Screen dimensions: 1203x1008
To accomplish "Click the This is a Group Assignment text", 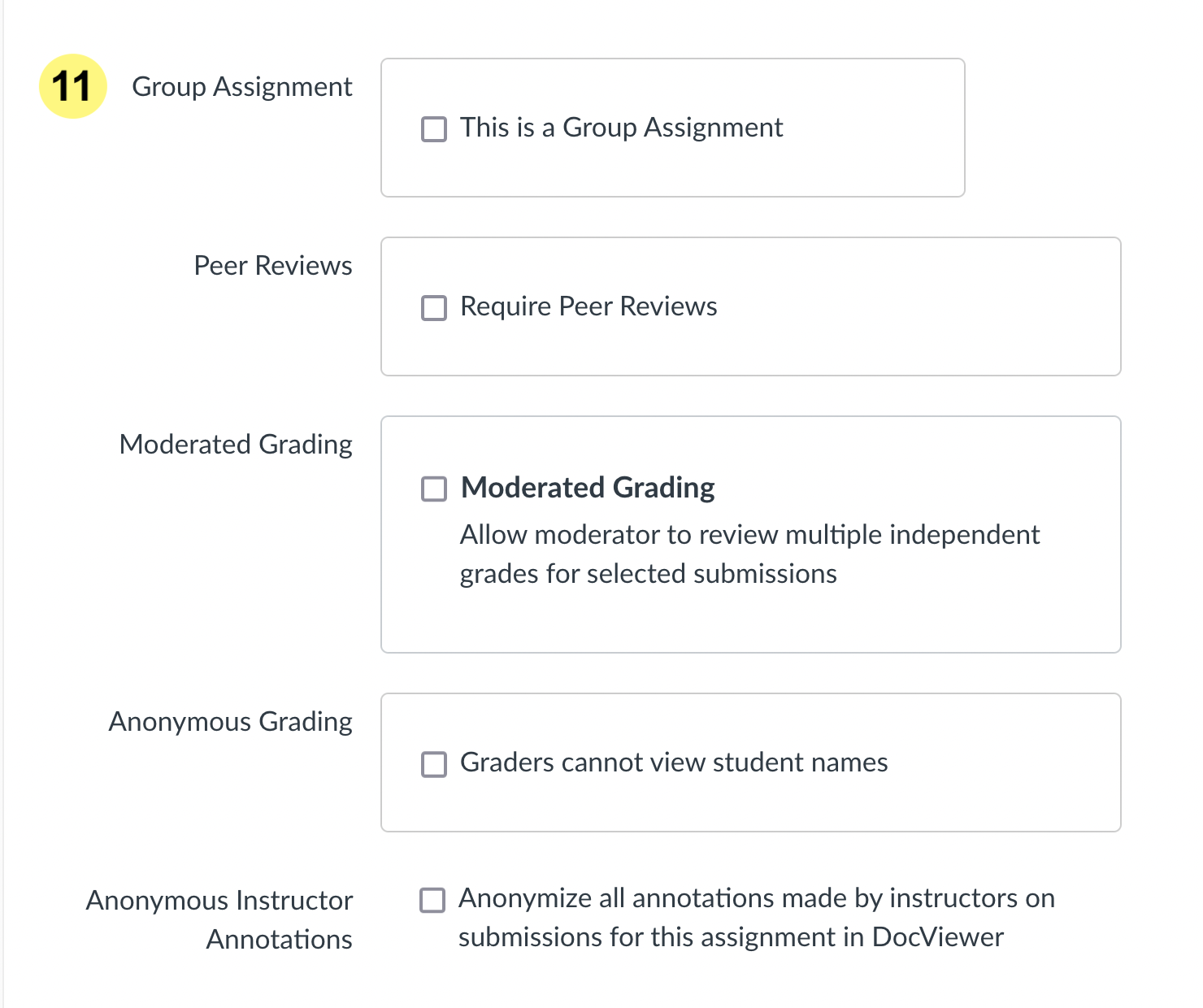I will 621,128.
